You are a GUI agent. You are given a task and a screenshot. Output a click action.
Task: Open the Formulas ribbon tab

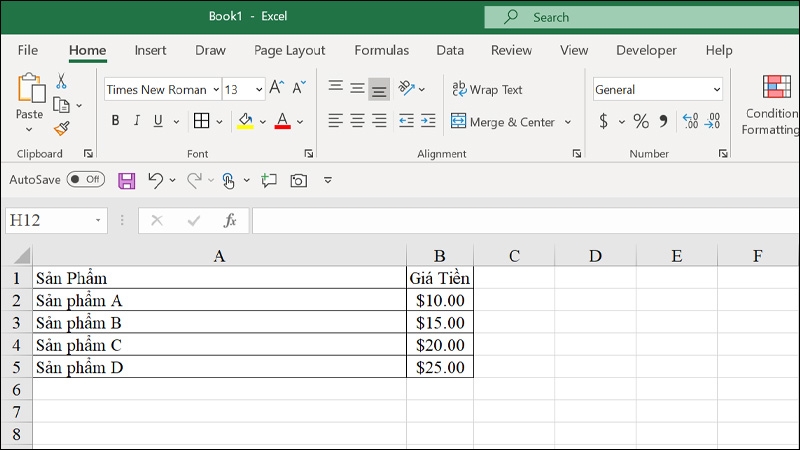click(x=381, y=50)
